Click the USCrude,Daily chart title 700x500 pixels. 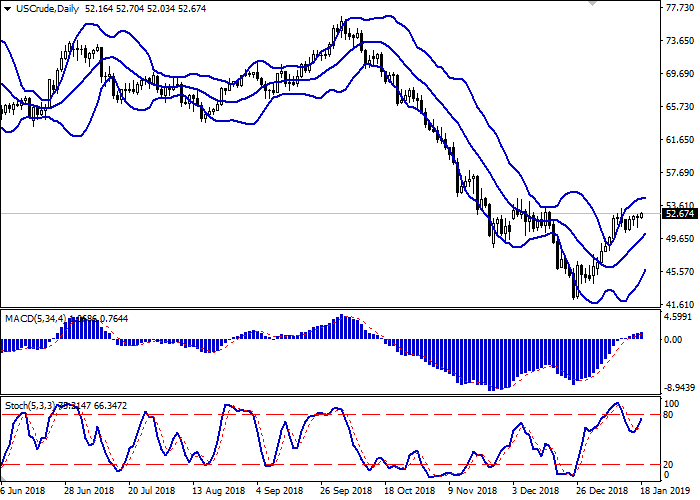pos(50,8)
